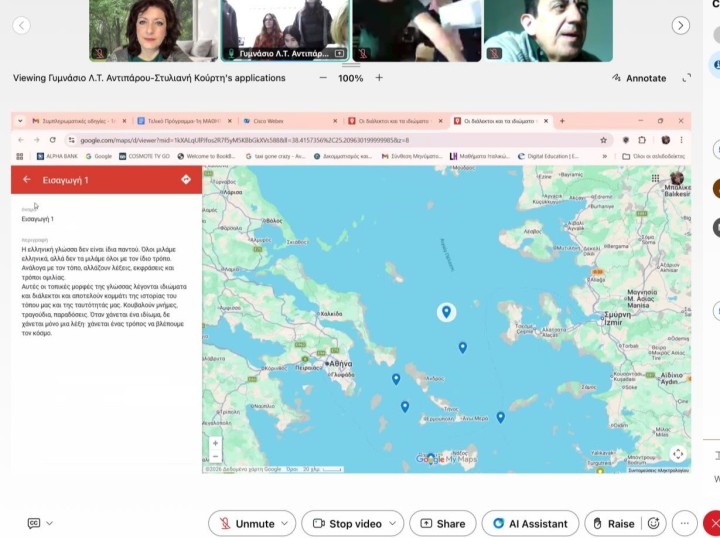
Task: Click the Annotate pencil tool
Action: pos(639,78)
